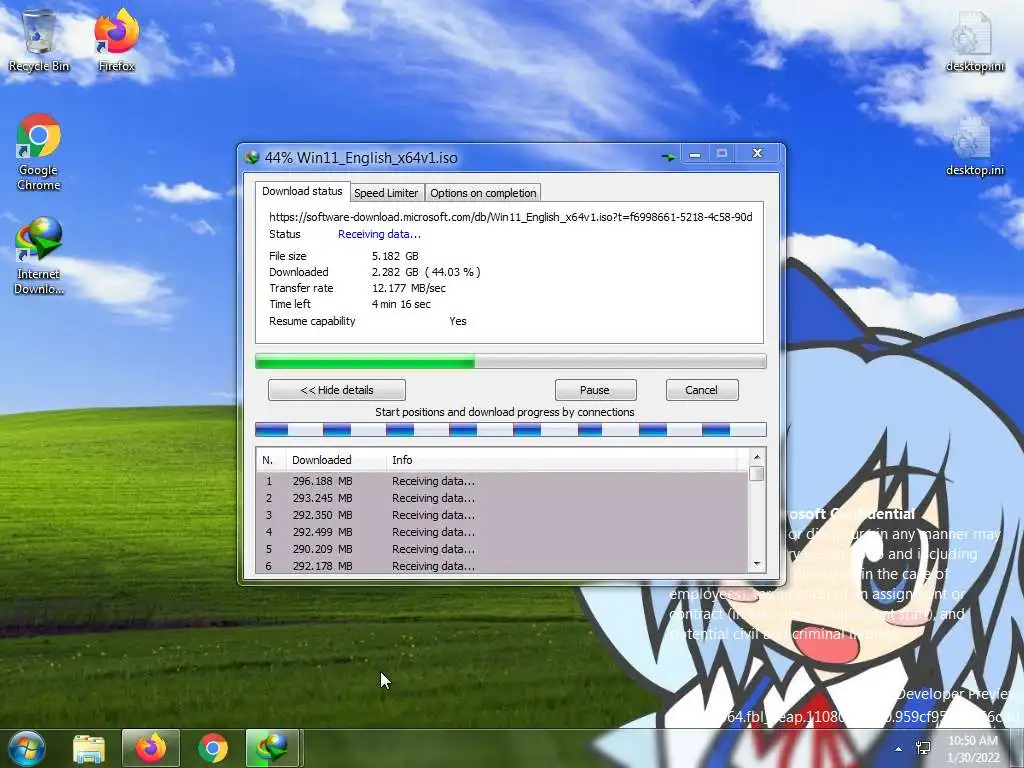1024x768 pixels.
Task: Switch to Chrome on the taskbar
Action: pos(213,748)
